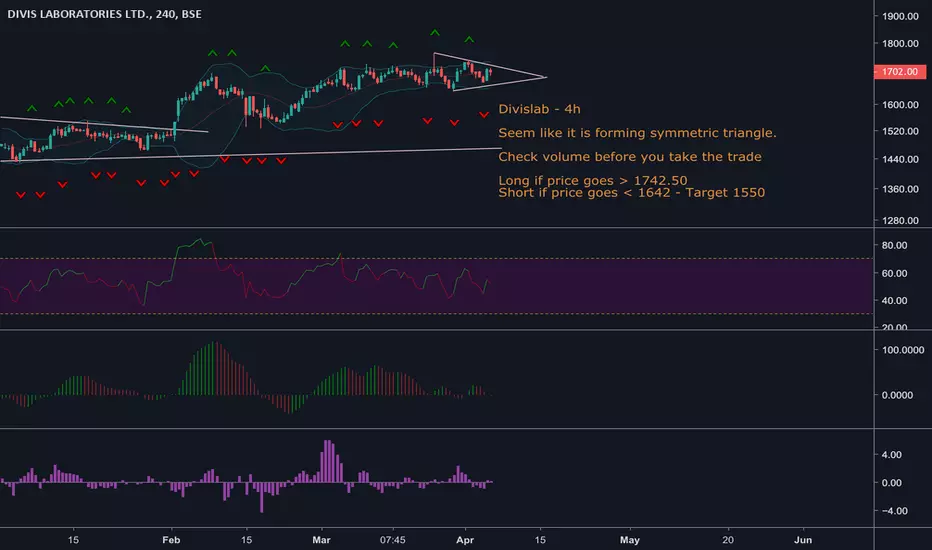Screen dimensions: 932x550
Task: Click the Feb label on time axis
Action: [171, 540]
